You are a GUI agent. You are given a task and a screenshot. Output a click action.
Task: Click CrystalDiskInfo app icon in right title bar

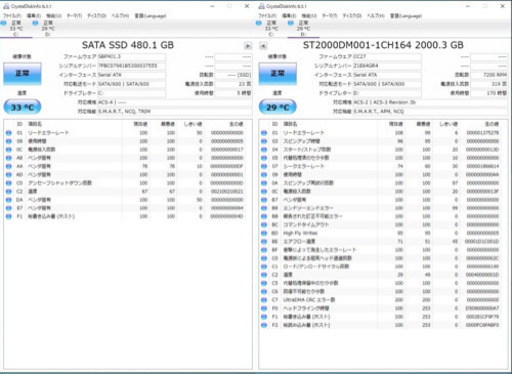click(262, 6)
